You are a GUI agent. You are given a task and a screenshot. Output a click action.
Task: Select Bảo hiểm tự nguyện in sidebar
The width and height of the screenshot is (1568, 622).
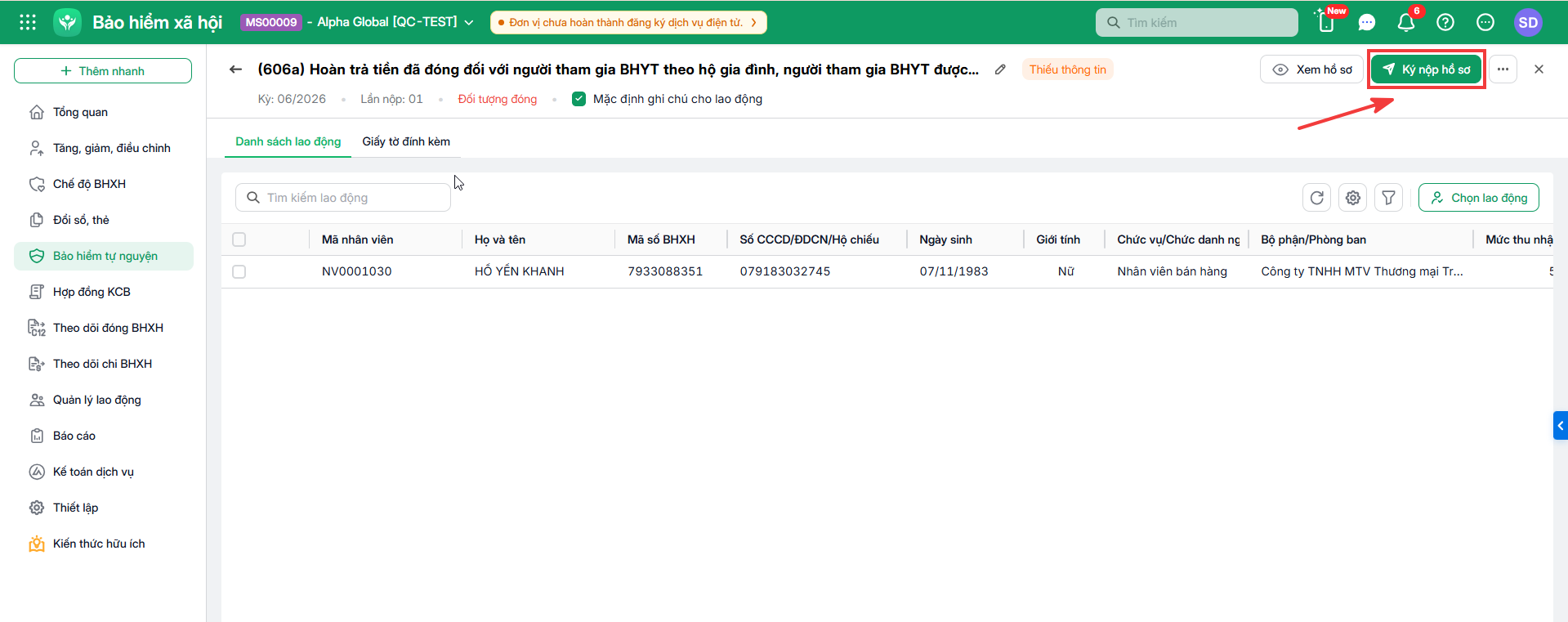pyautogui.click(x=104, y=256)
